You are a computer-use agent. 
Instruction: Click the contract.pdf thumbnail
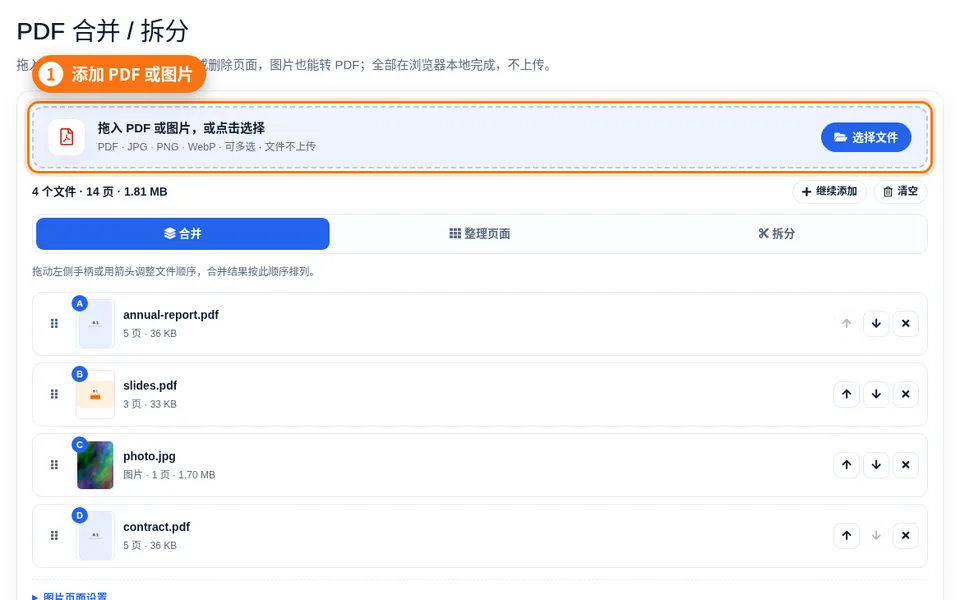(96, 536)
